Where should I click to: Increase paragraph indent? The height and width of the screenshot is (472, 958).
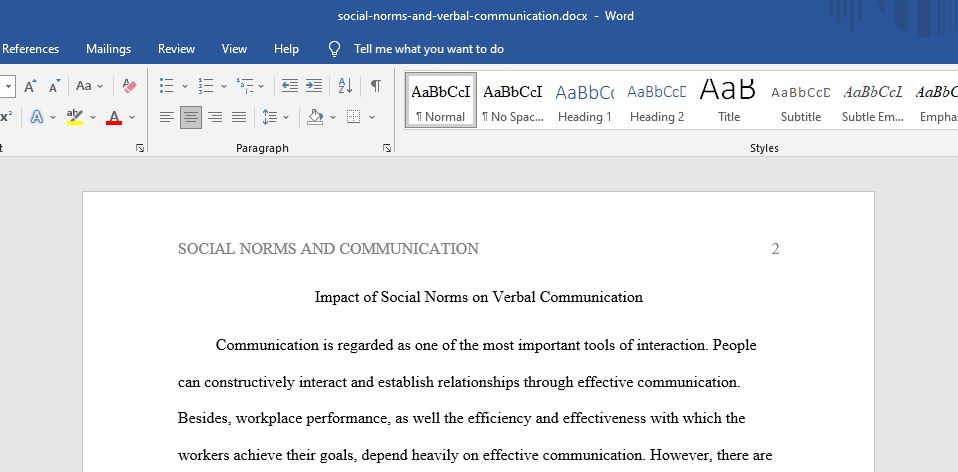313,86
